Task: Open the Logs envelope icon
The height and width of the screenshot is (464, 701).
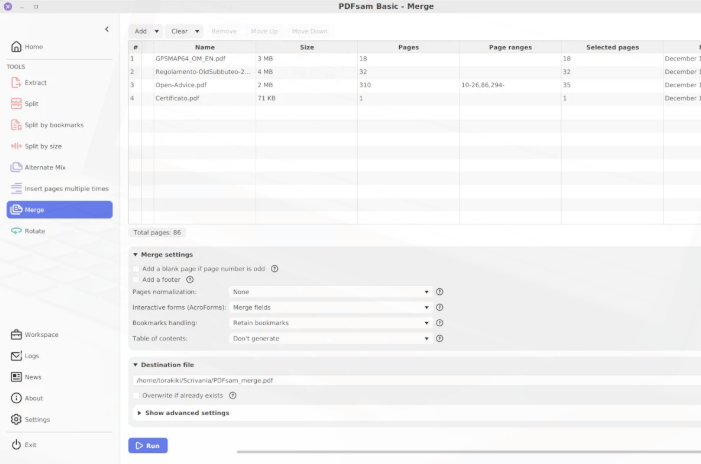Action: pyautogui.click(x=16, y=356)
